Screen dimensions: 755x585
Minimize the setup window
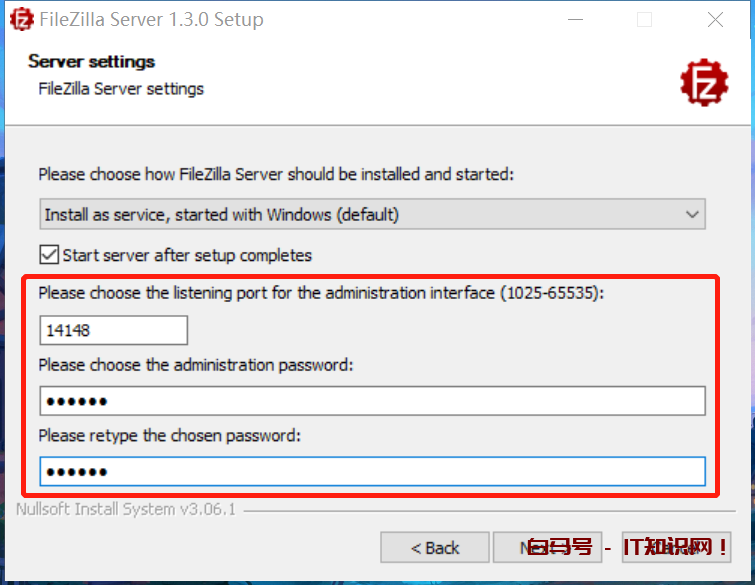(x=575, y=19)
